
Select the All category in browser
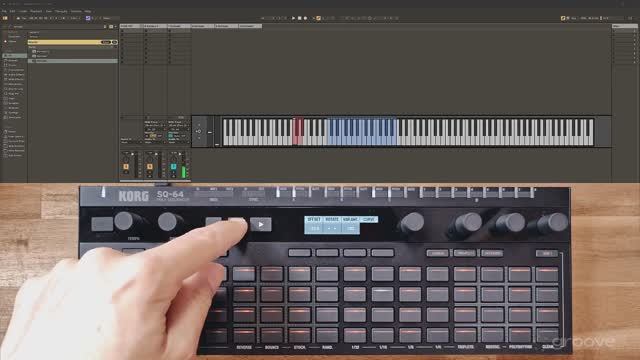click(x=15, y=56)
